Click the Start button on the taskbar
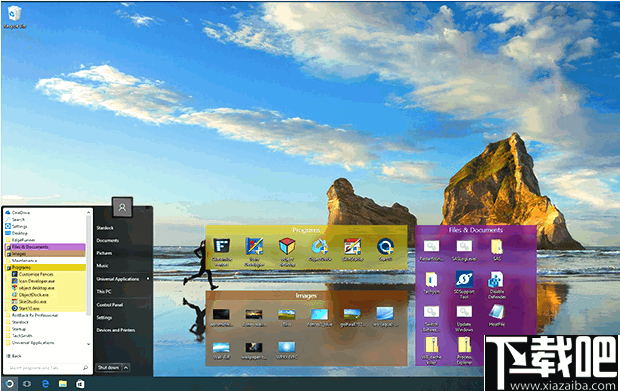 [x=9, y=383]
